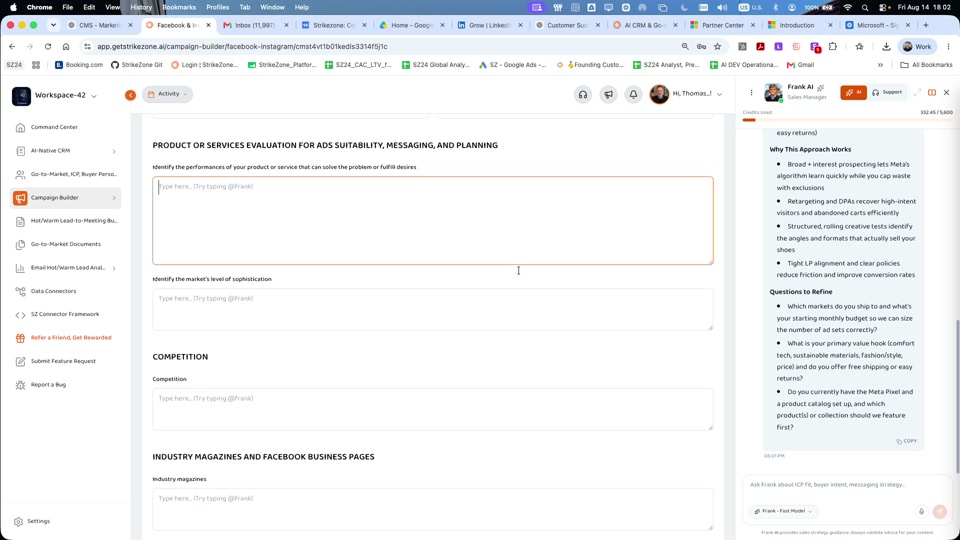Open Submit Feature Request

63,361
